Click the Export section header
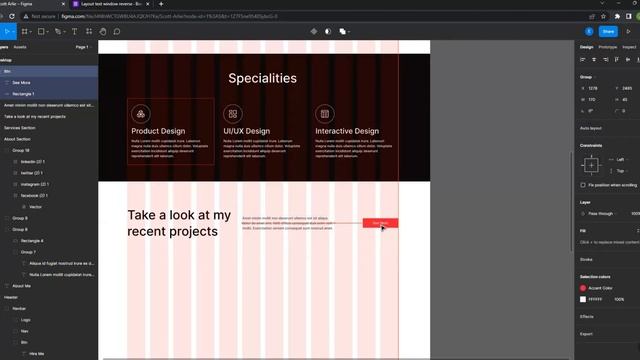Viewport: 640px width, 360px height. click(x=586, y=333)
